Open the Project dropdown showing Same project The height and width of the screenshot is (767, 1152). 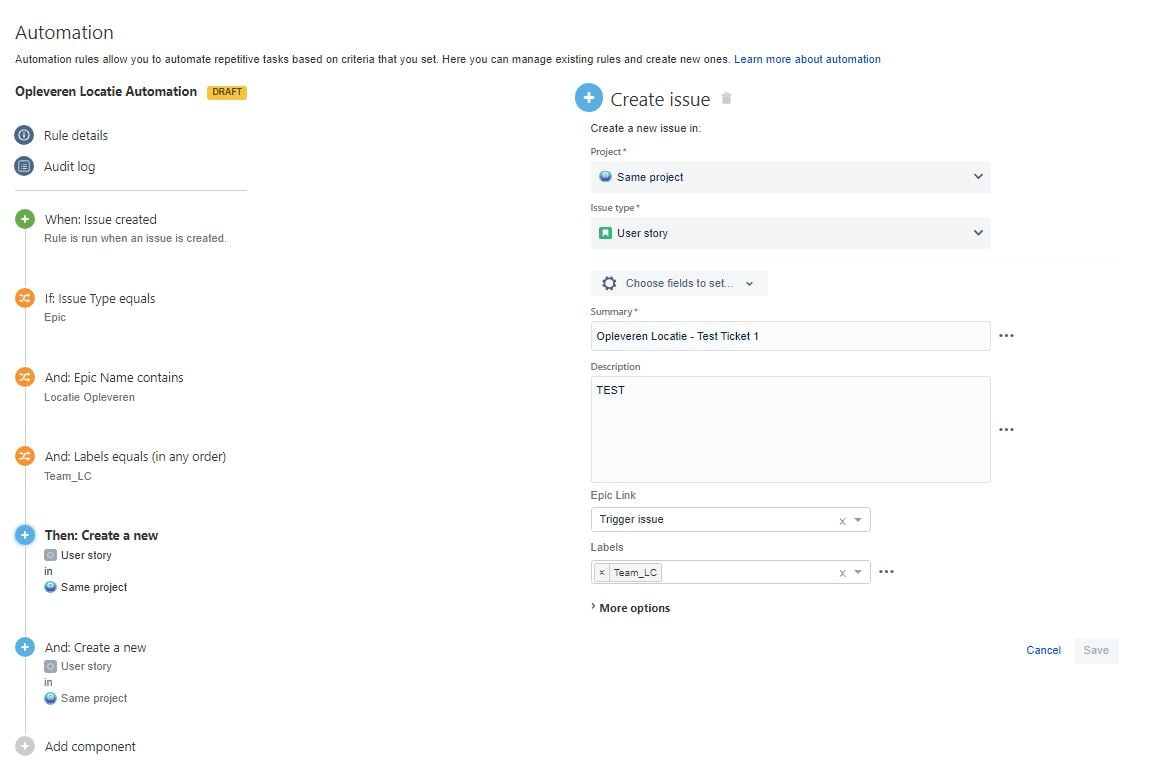[x=791, y=177]
